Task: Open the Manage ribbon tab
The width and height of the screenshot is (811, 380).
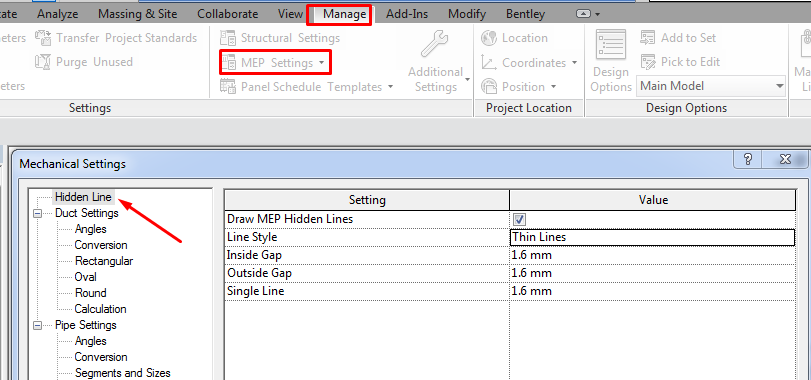Action: click(x=344, y=14)
